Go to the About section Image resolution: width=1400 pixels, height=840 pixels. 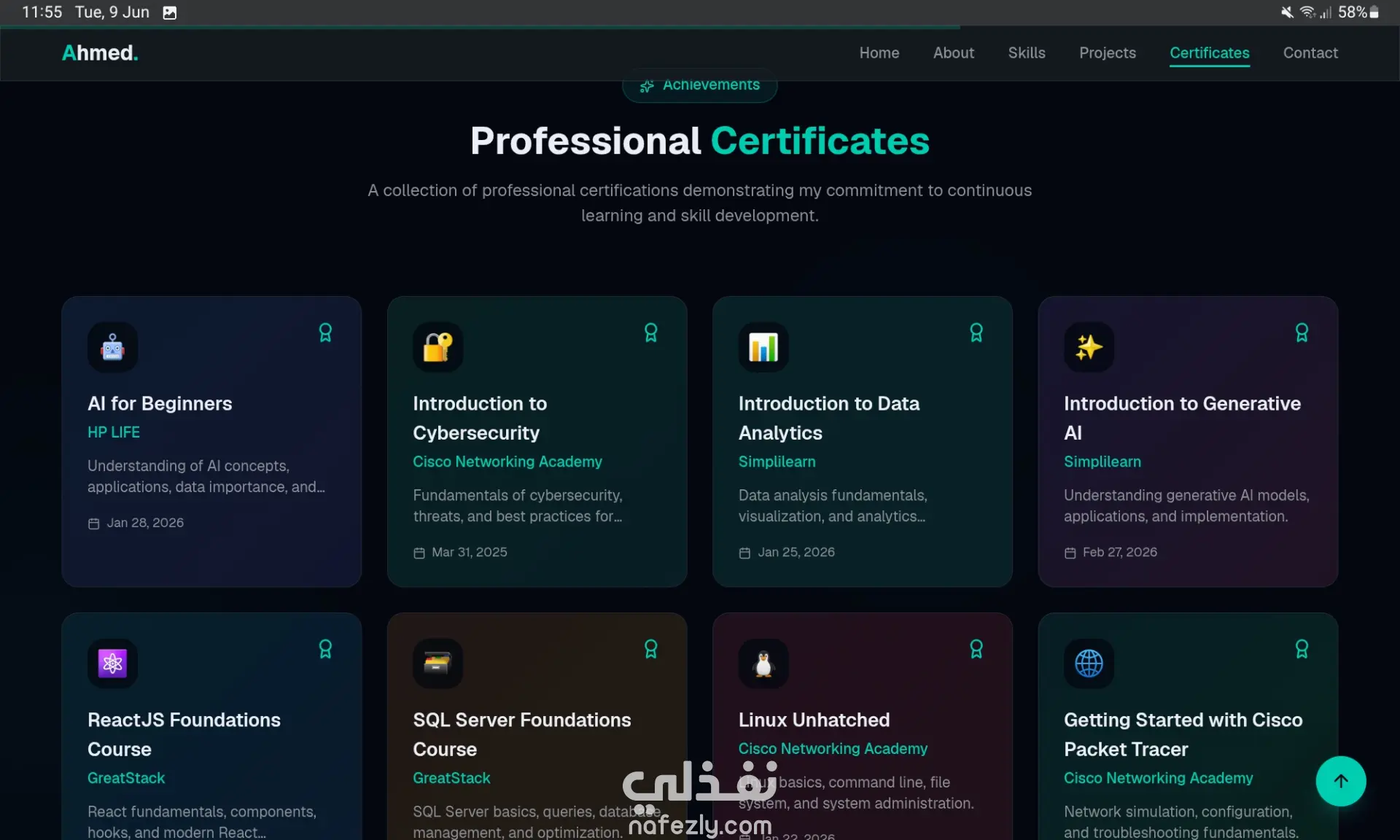tap(953, 53)
